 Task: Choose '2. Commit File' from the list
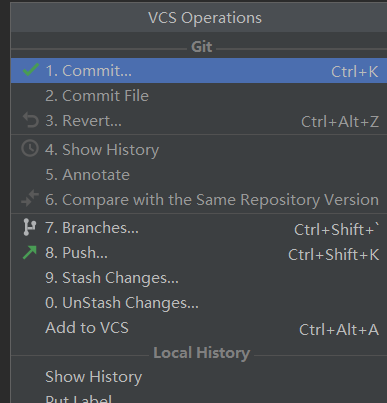click(199, 96)
